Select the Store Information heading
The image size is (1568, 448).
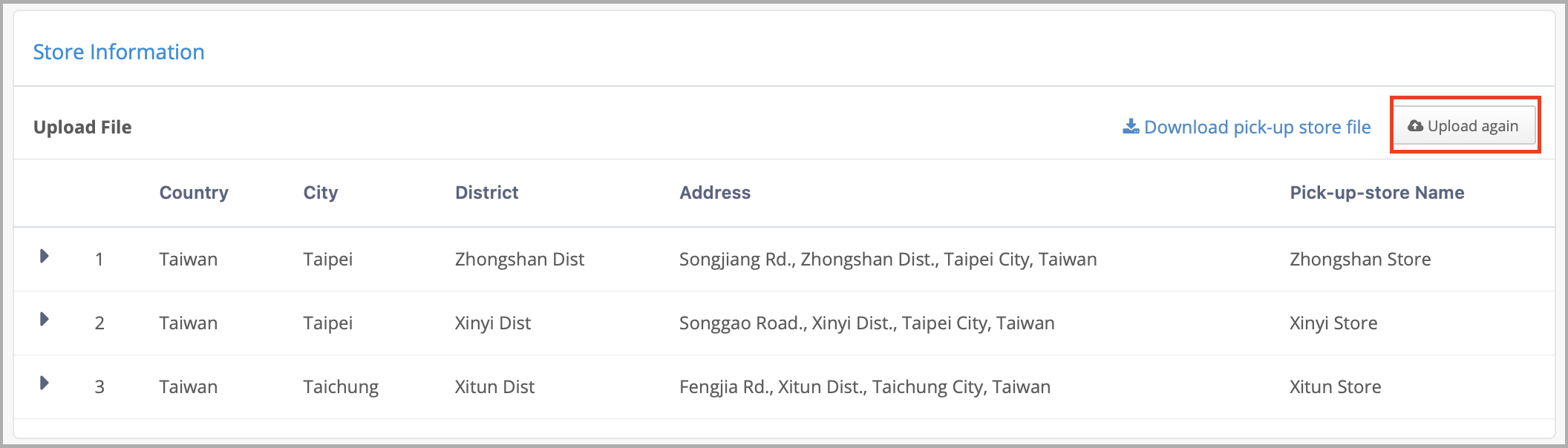coord(119,52)
